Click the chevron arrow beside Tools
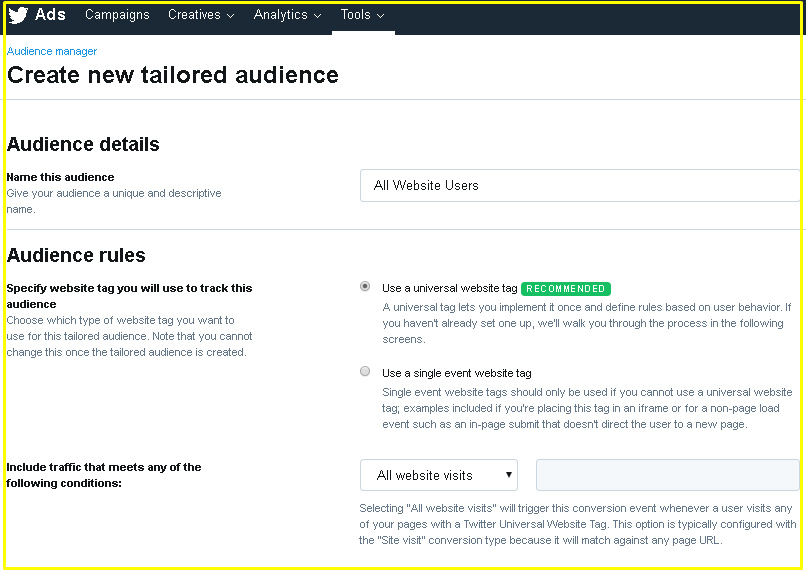This screenshot has width=806, height=572. (x=380, y=16)
